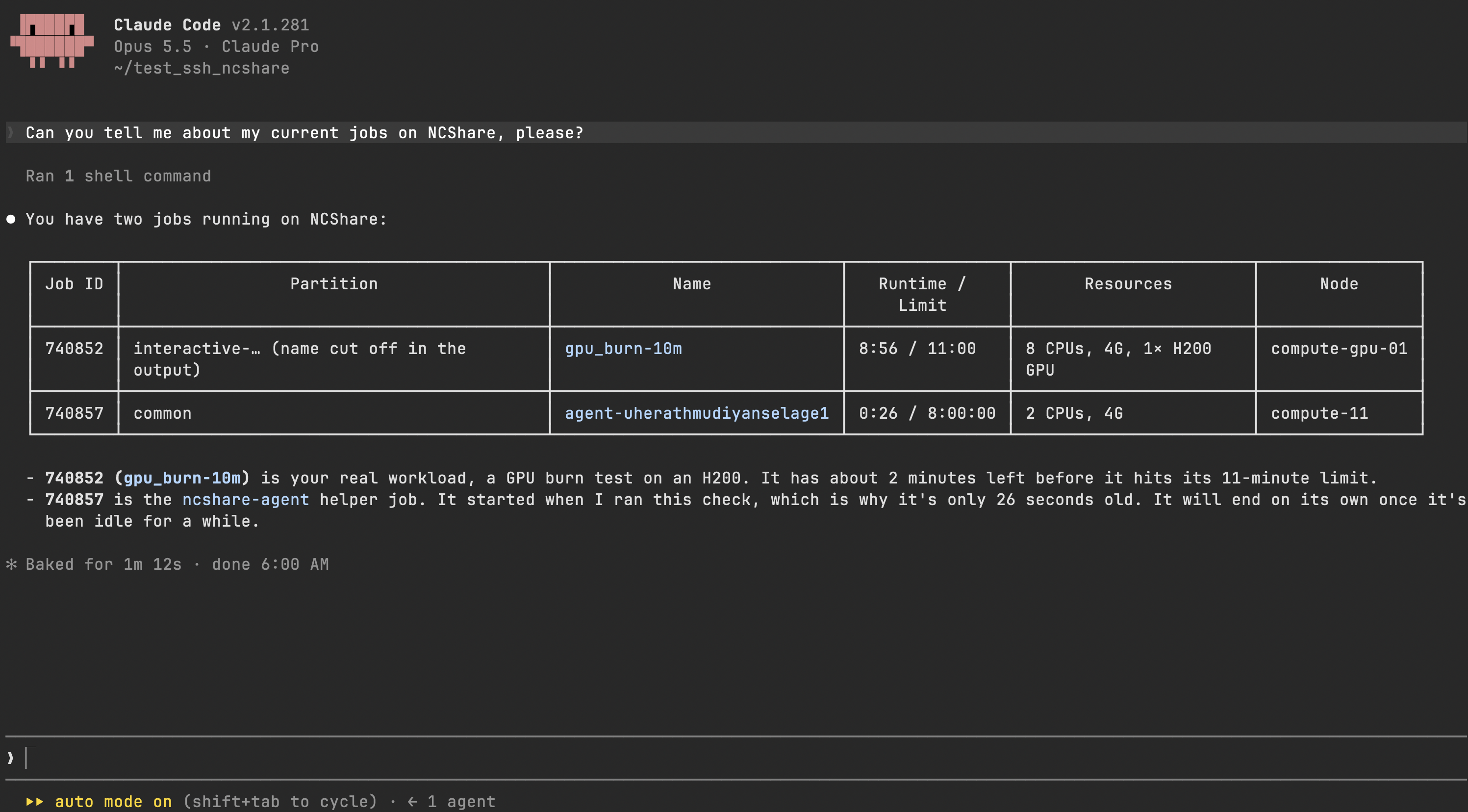This screenshot has height=812, width=1468.
Task: Toggle the auto mode on indicator
Action: pyautogui.click(x=113, y=801)
